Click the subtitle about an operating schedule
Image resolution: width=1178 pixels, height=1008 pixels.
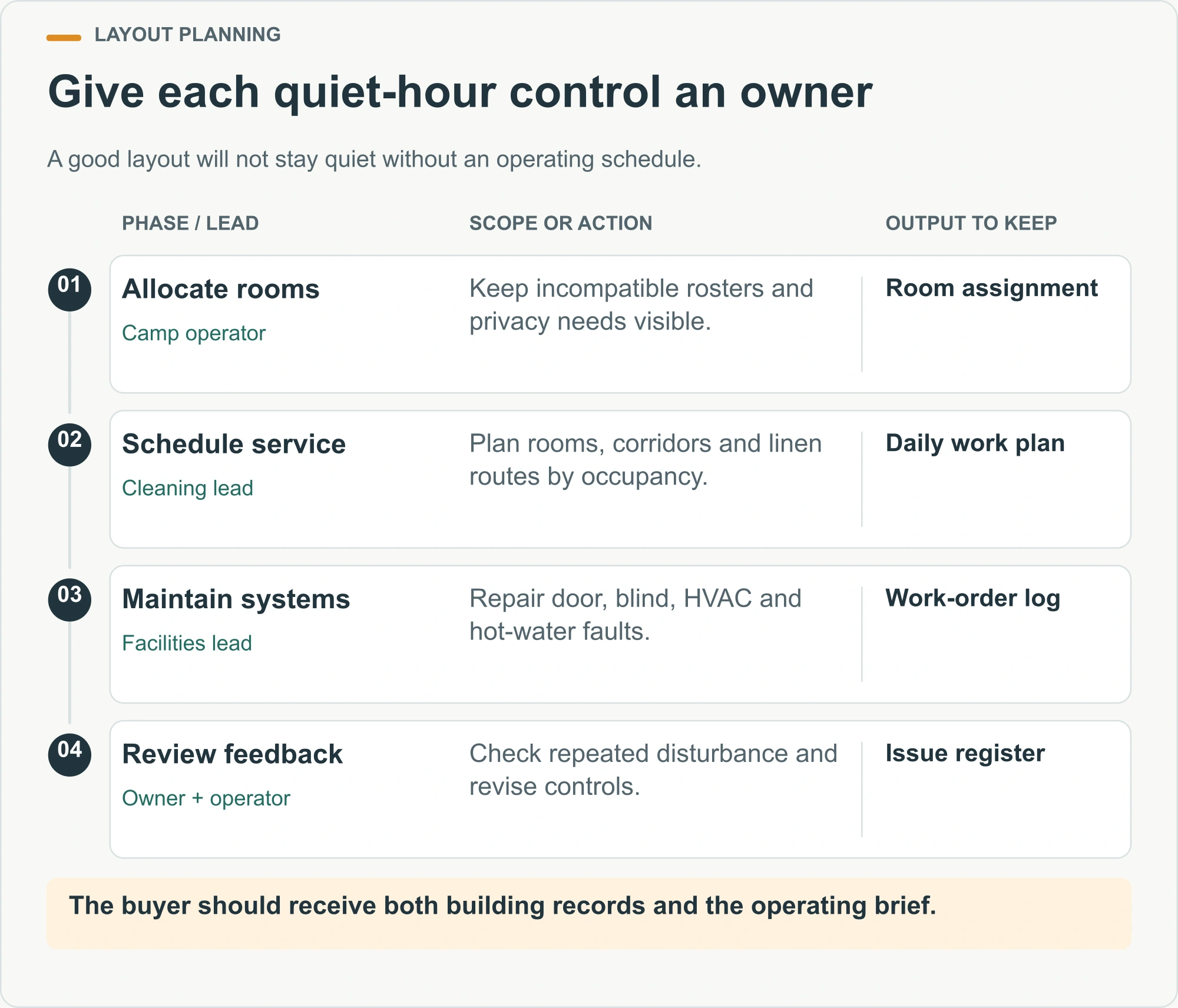pos(375,160)
